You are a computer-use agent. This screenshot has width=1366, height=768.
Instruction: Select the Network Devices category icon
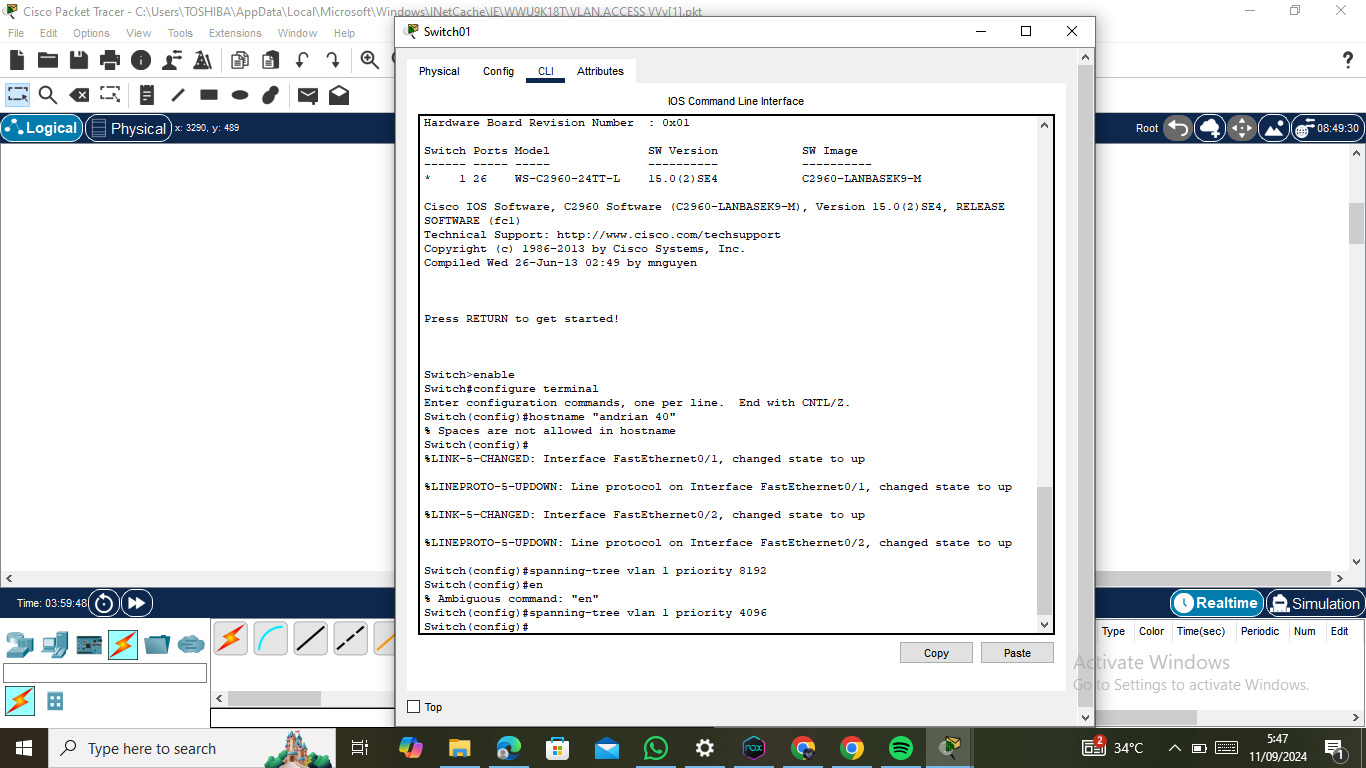point(19,644)
